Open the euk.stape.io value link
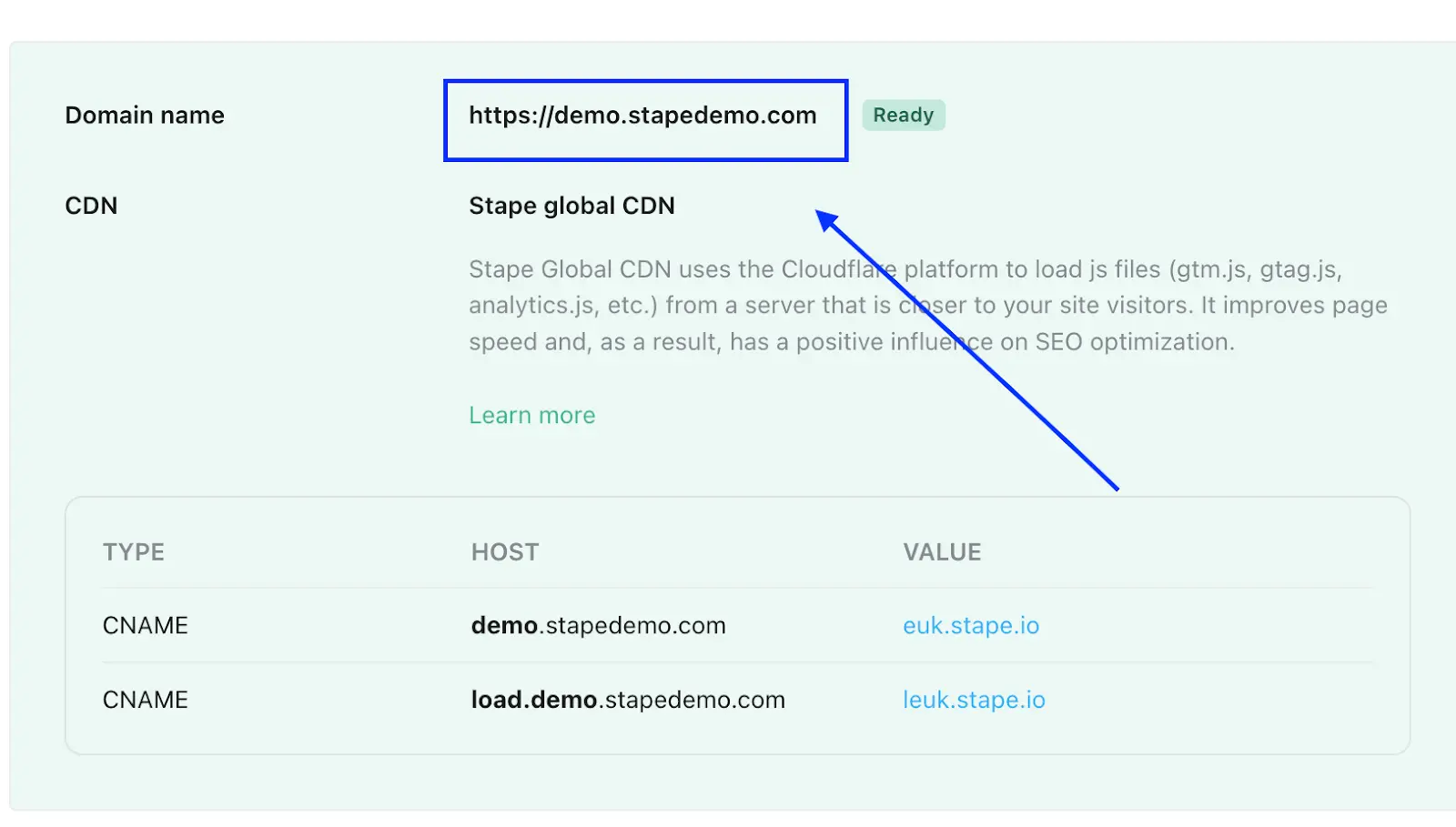The image size is (1456, 827). point(971,626)
